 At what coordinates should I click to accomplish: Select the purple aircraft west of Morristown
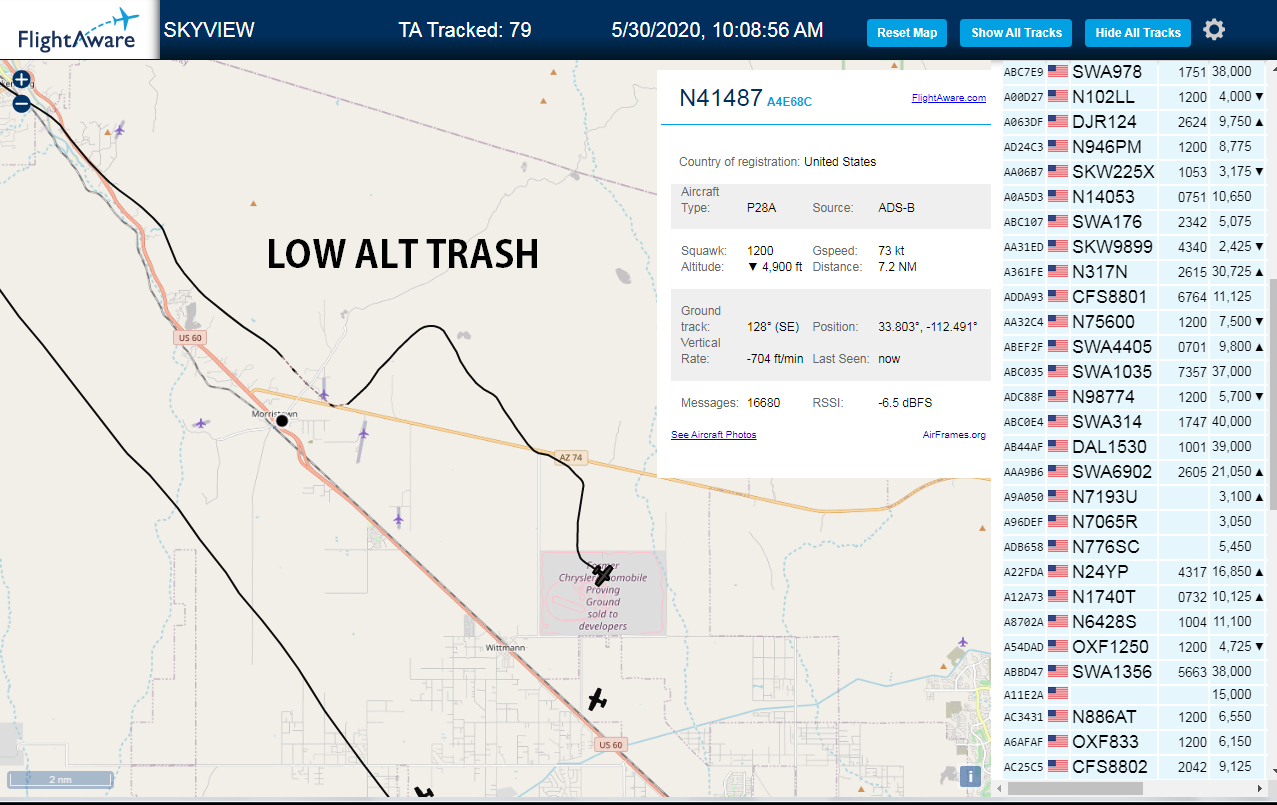[x=202, y=424]
